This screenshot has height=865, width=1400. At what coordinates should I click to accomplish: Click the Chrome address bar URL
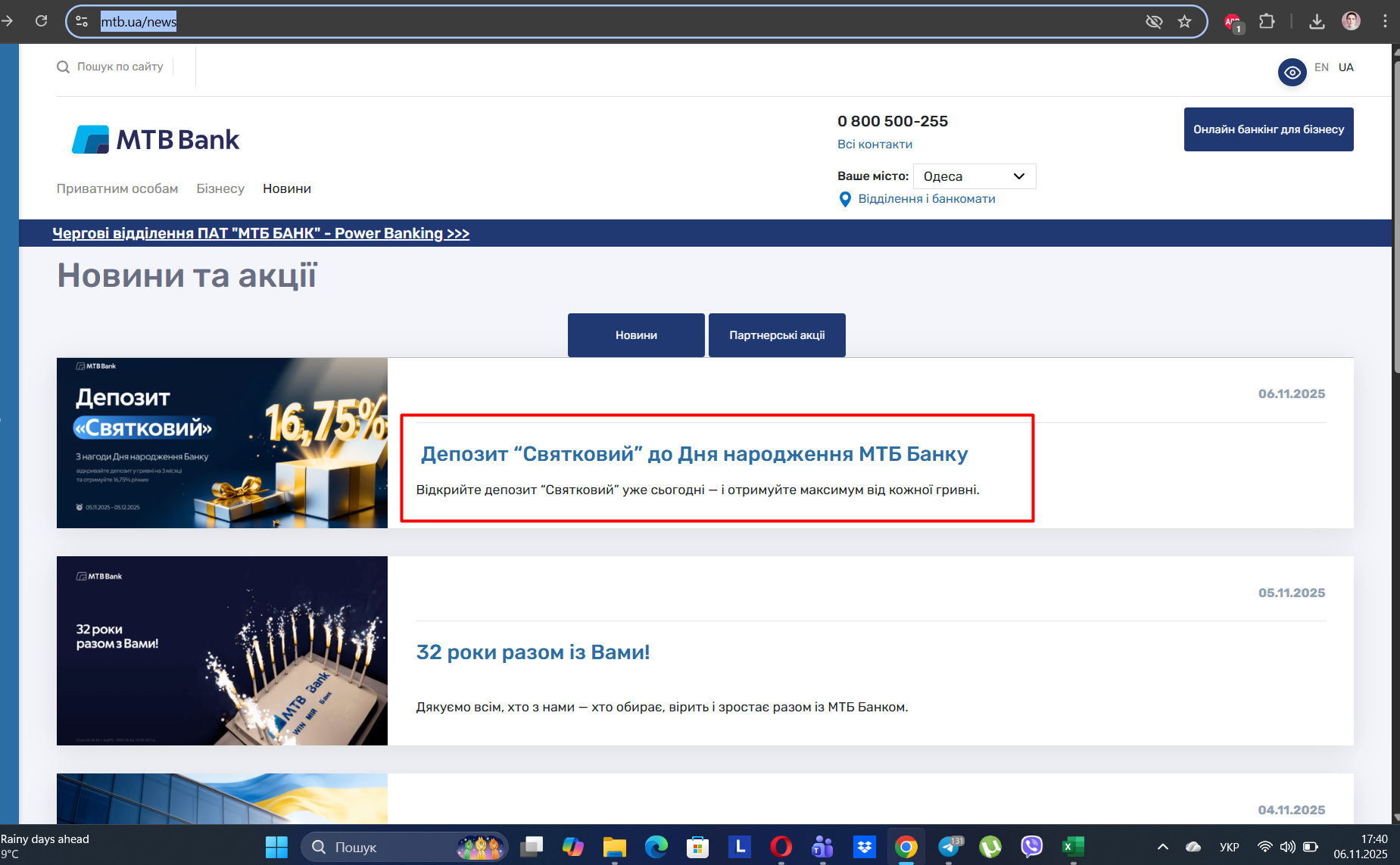tap(139, 22)
